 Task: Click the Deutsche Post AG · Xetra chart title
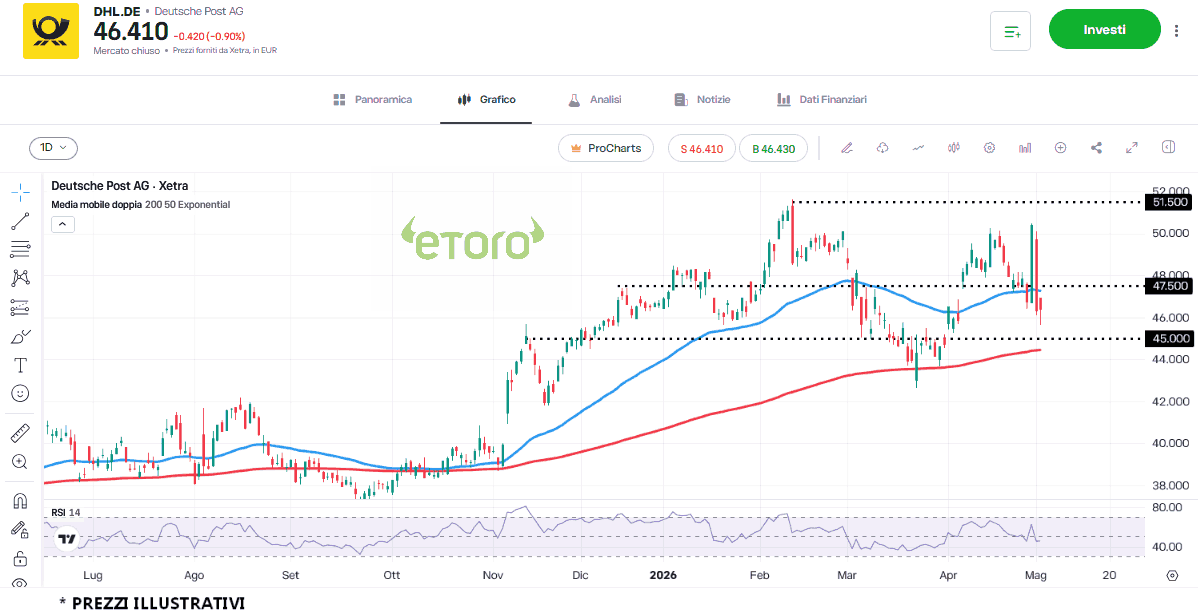(x=120, y=186)
